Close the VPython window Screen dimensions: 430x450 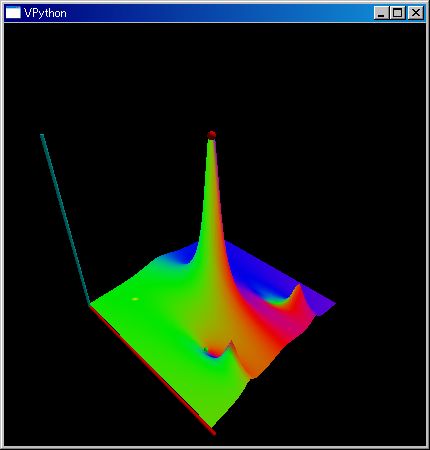pos(416,13)
